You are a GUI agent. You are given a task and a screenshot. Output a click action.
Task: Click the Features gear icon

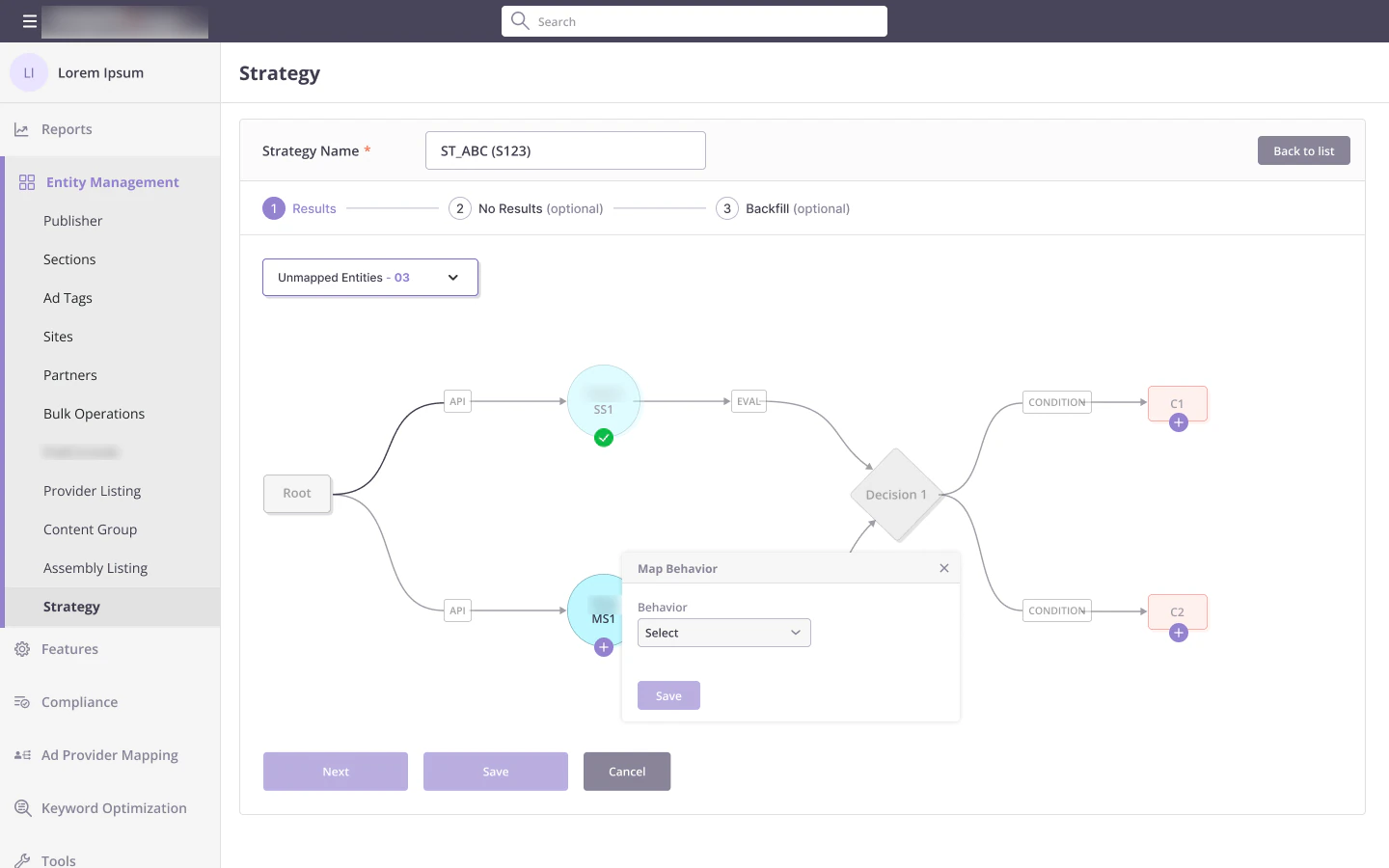tap(22, 649)
